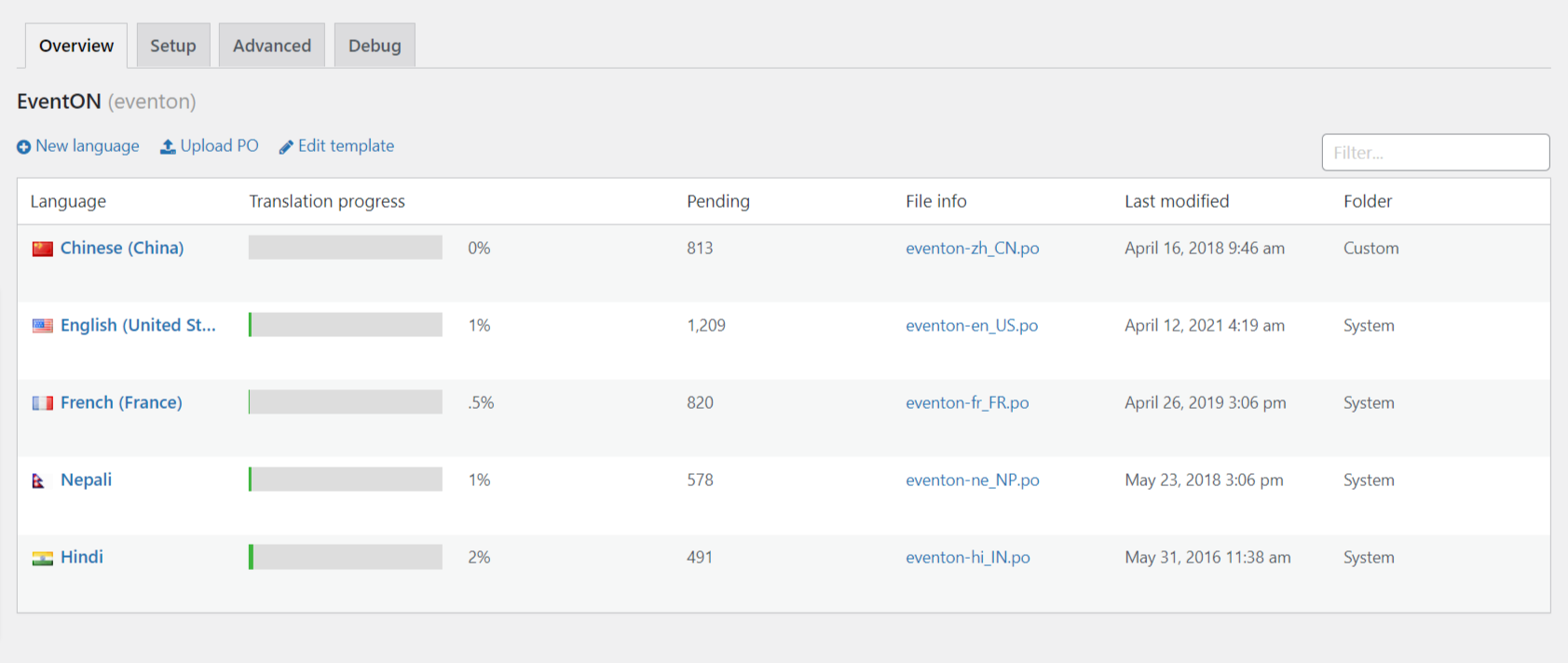Open French (France) translation
The width and height of the screenshot is (1568, 663).
121,402
